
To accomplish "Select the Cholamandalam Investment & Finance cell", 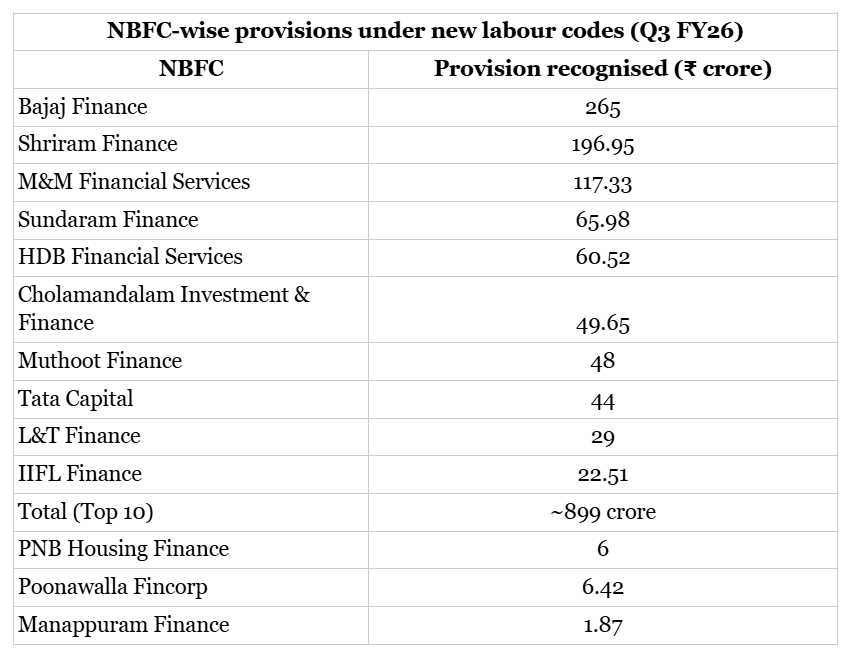I will (x=164, y=308).
